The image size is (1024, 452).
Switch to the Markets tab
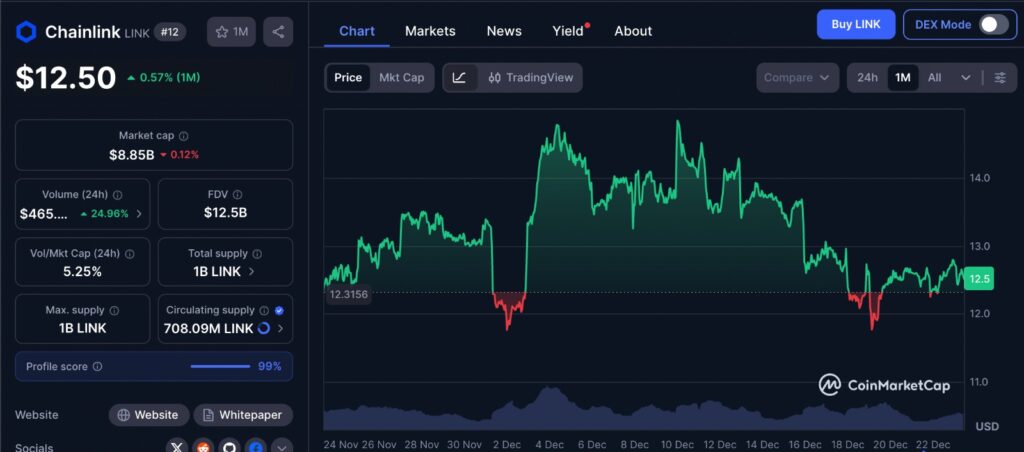point(430,31)
